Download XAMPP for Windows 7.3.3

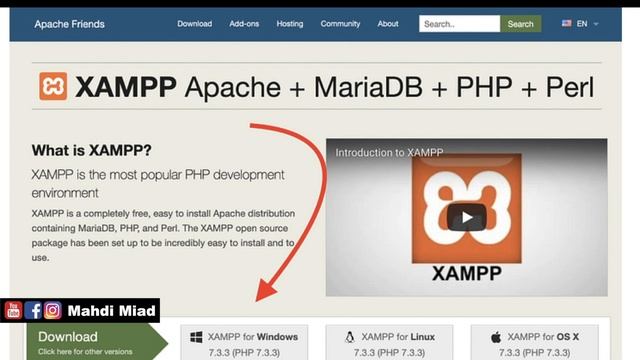point(244,343)
